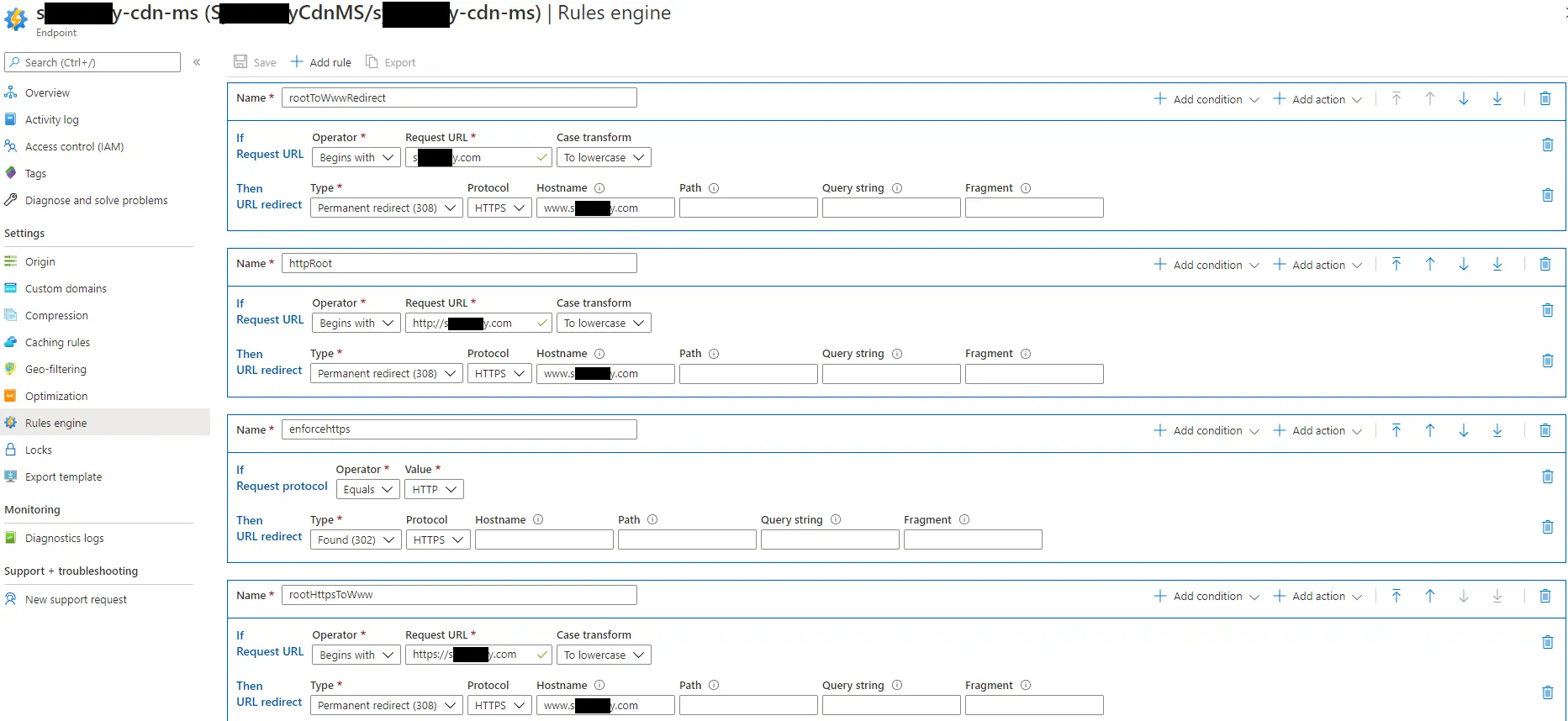The width and height of the screenshot is (1568, 721).
Task: Click Add rule button
Action: tap(321, 62)
